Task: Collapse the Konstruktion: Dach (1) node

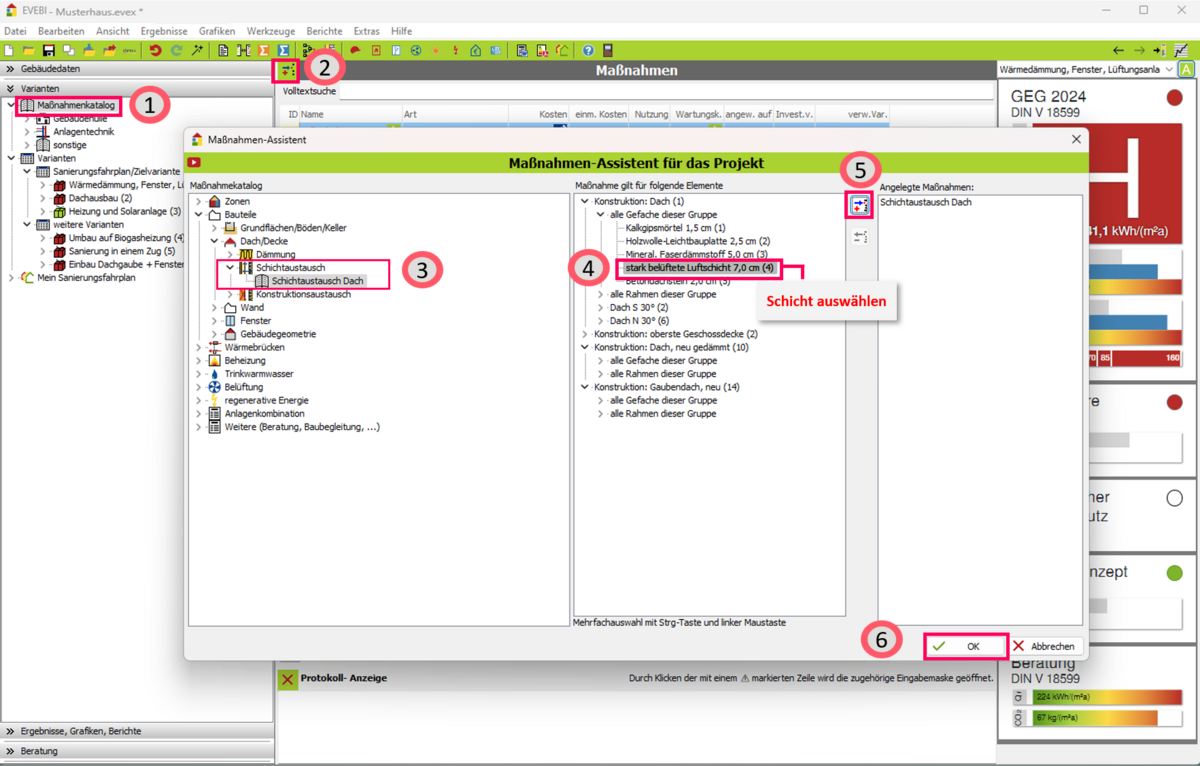Action: [585, 202]
